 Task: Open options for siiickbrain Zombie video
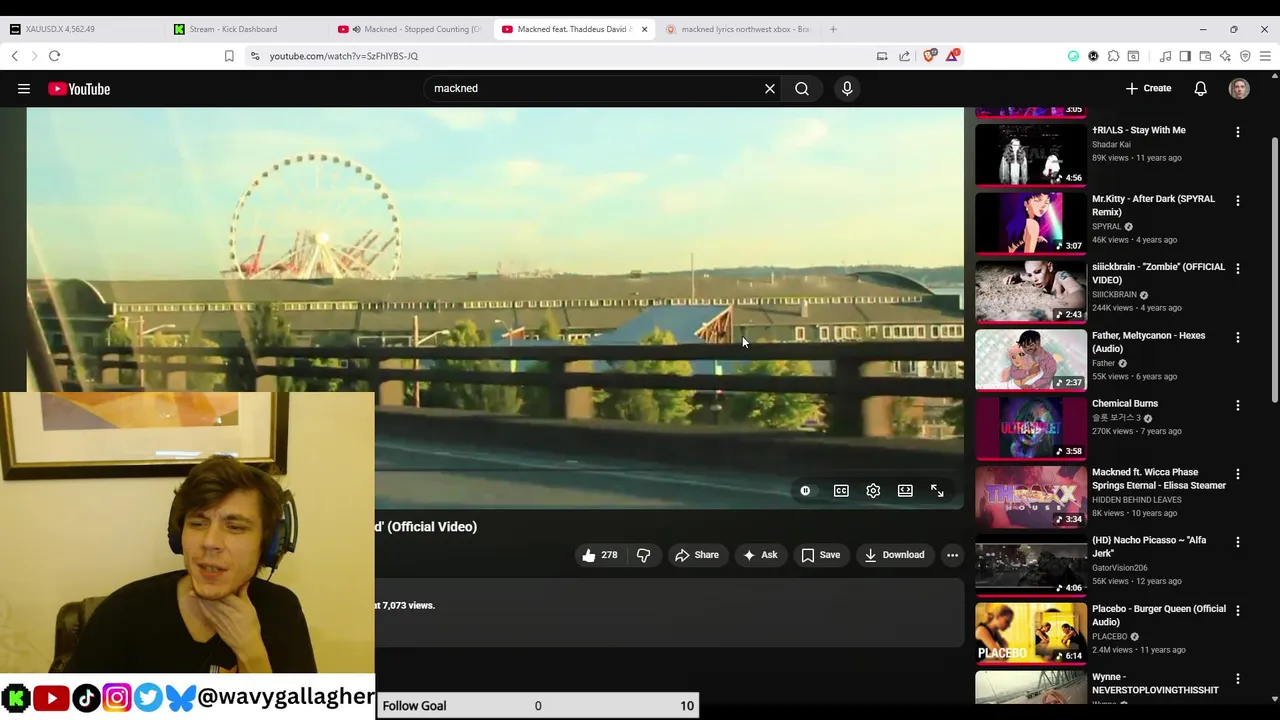click(x=1238, y=269)
